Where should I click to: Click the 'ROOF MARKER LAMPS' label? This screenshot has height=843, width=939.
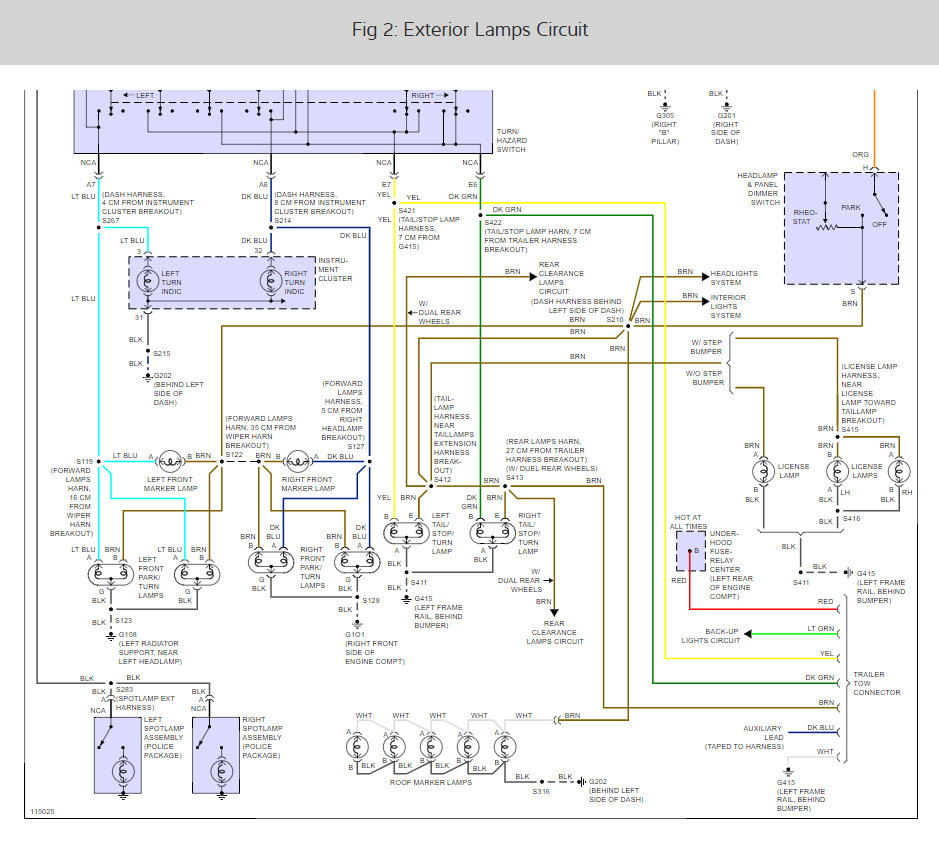tap(431, 783)
